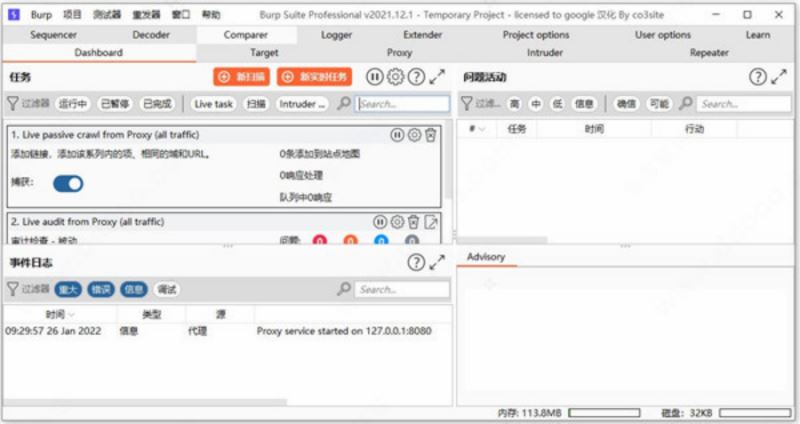
Task: Select the Advisory tab
Action: pos(486,257)
